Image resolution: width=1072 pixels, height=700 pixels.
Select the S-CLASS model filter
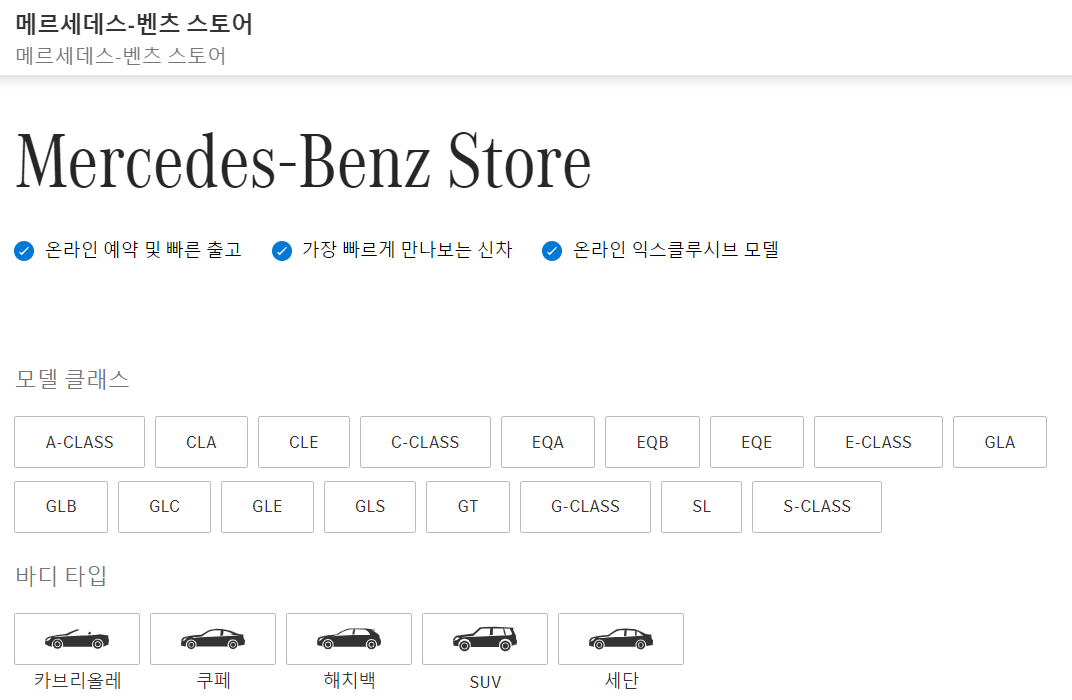coord(816,506)
